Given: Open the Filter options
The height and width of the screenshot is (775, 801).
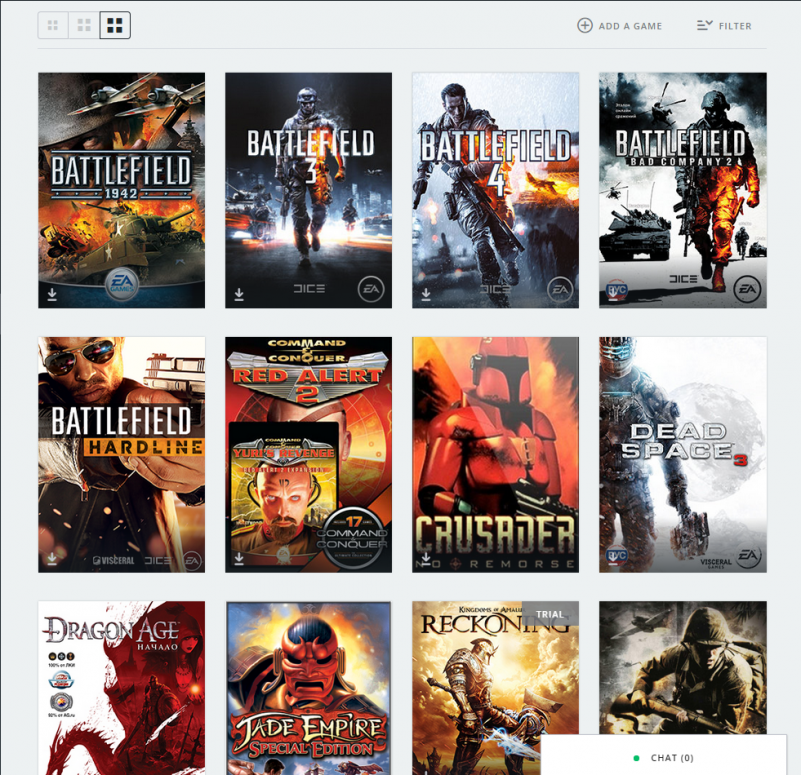Looking at the screenshot, I should click(724, 26).
